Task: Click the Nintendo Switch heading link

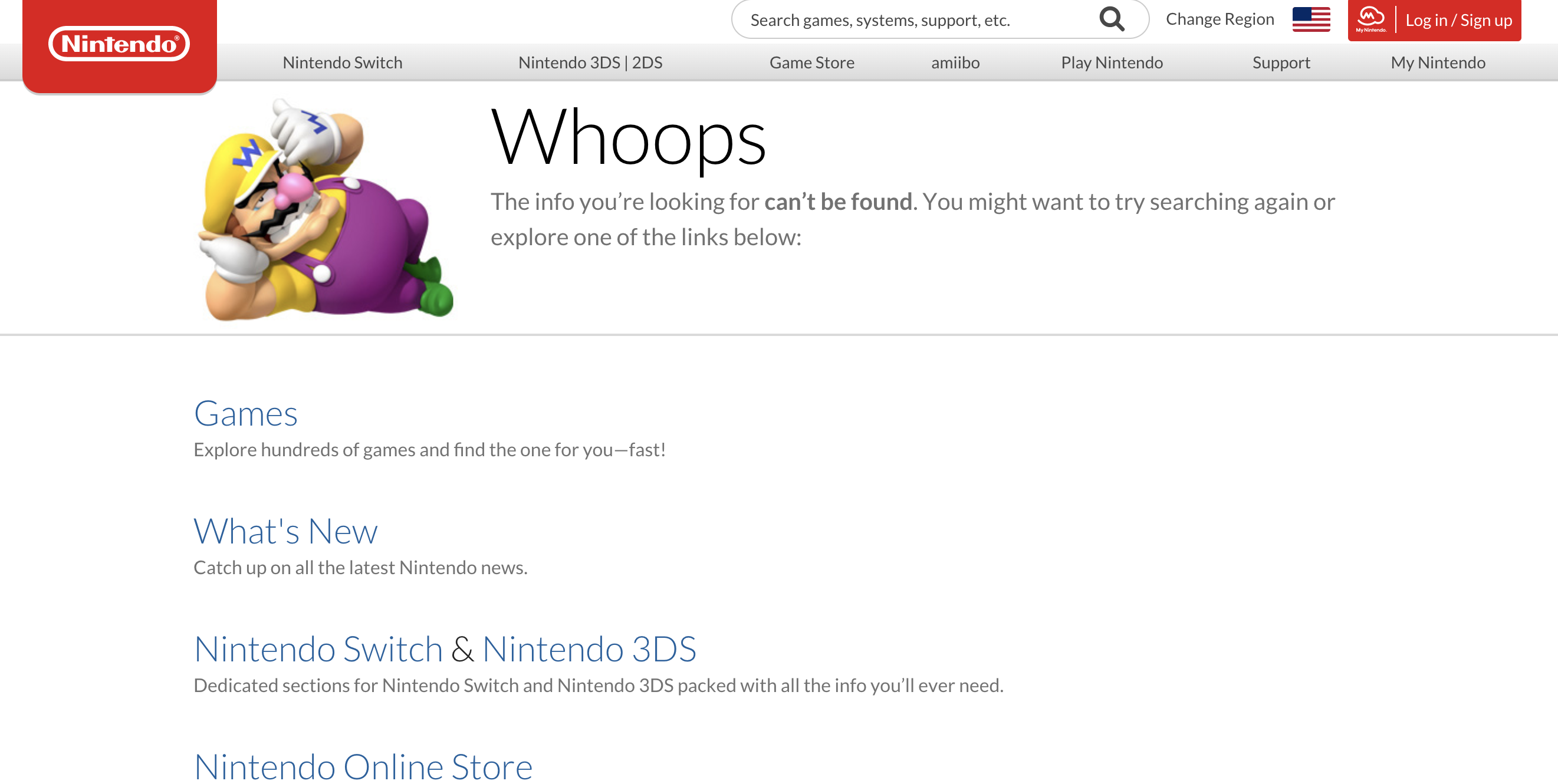Action: pos(318,649)
